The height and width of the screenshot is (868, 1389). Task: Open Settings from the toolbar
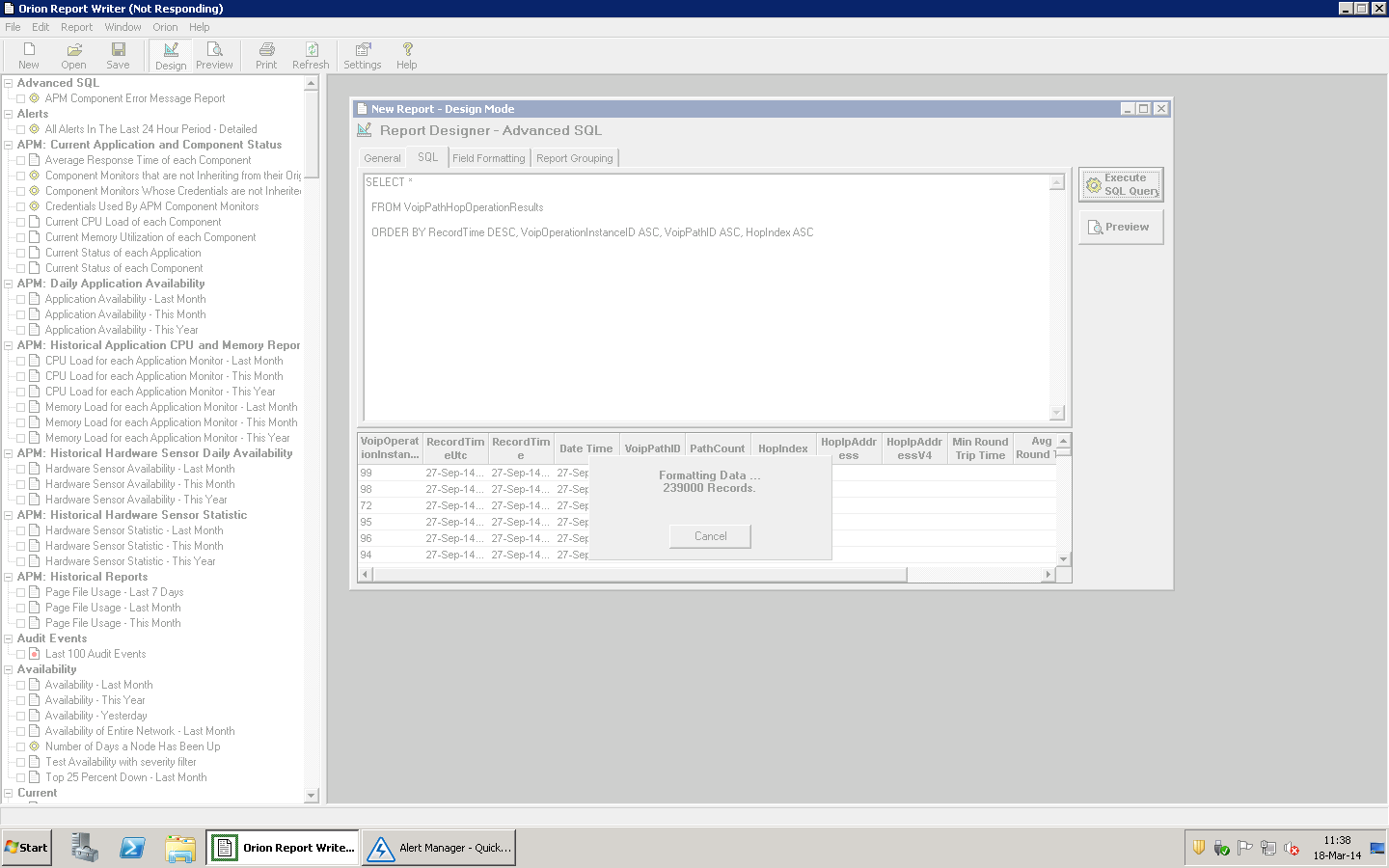(x=363, y=56)
